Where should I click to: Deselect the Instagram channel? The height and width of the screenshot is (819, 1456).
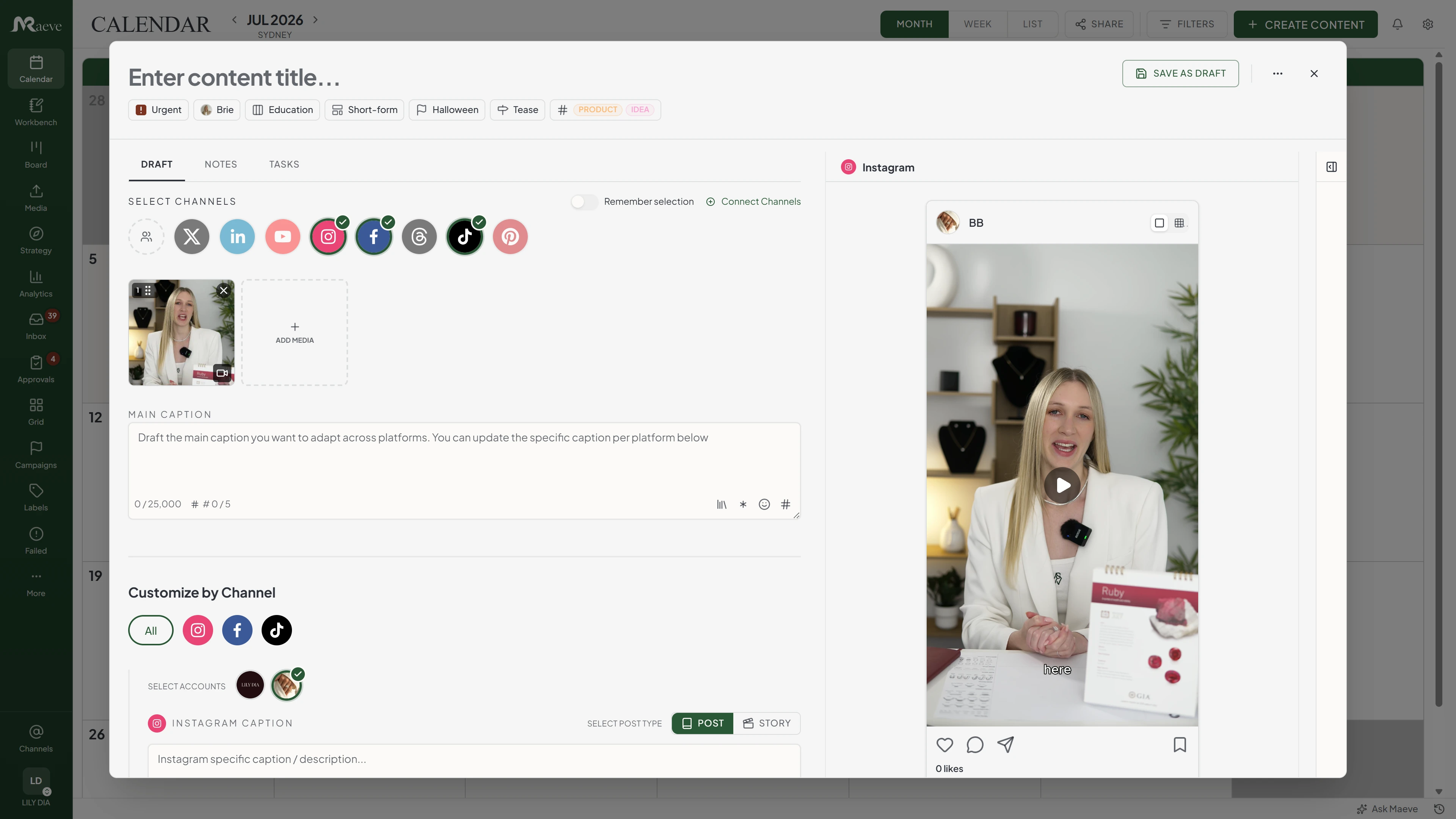pyautogui.click(x=328, y=237)
